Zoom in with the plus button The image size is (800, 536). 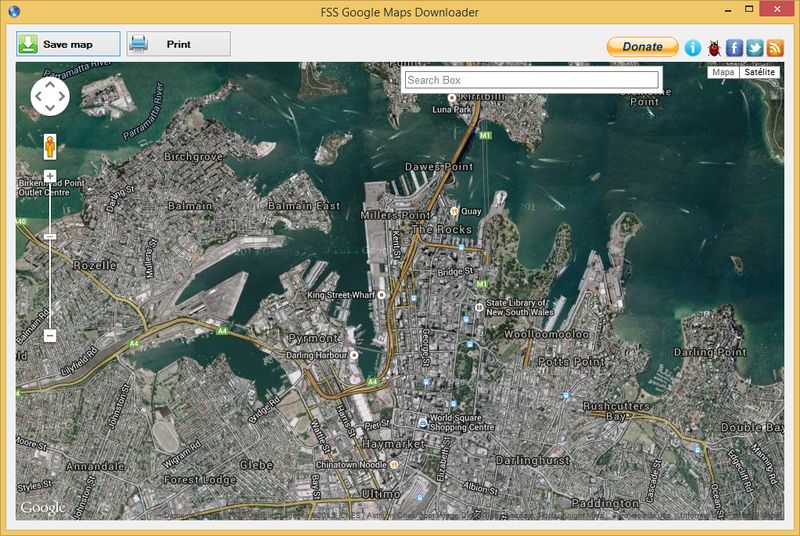[x=49, y=176]
